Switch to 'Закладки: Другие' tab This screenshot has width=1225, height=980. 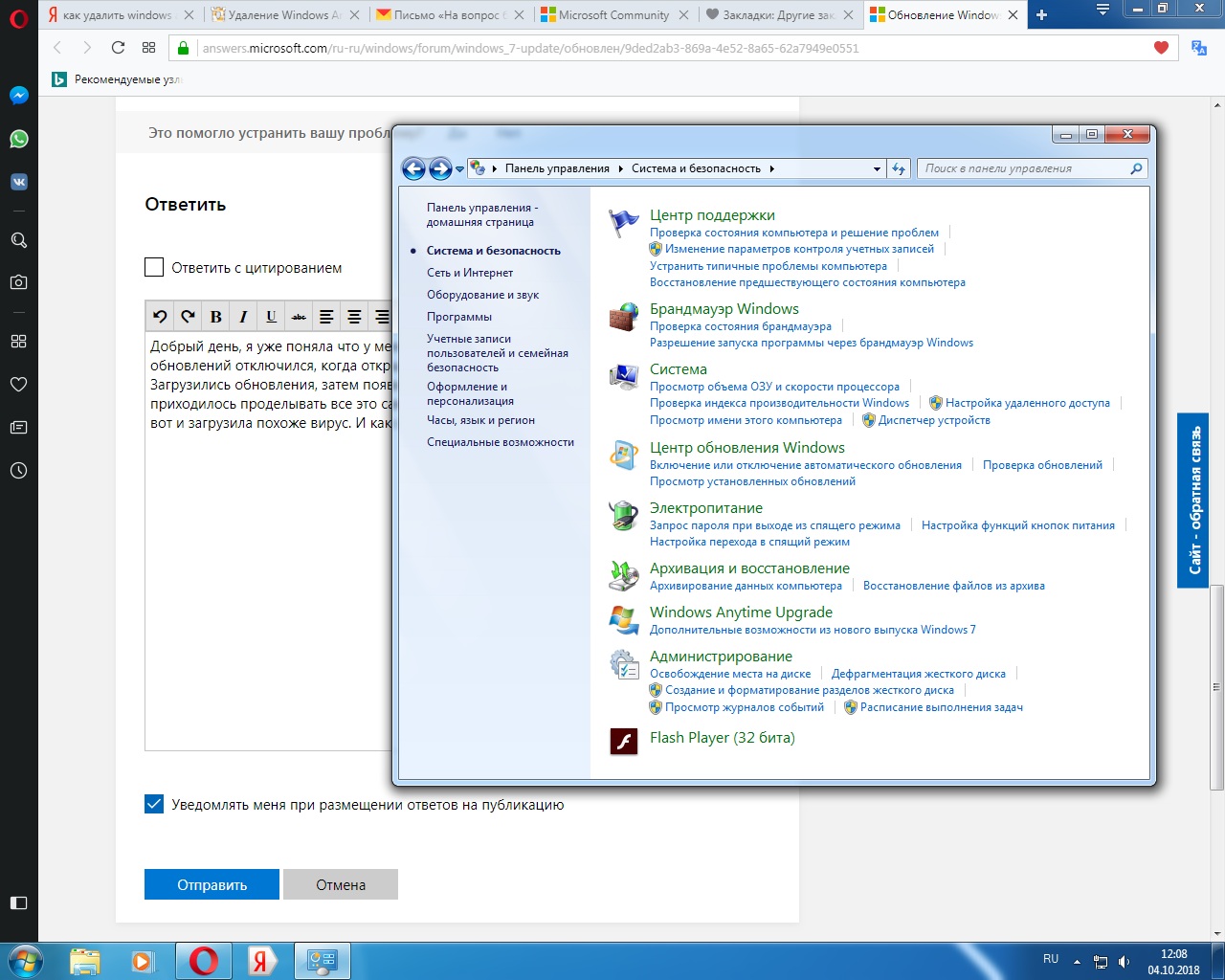780,14
